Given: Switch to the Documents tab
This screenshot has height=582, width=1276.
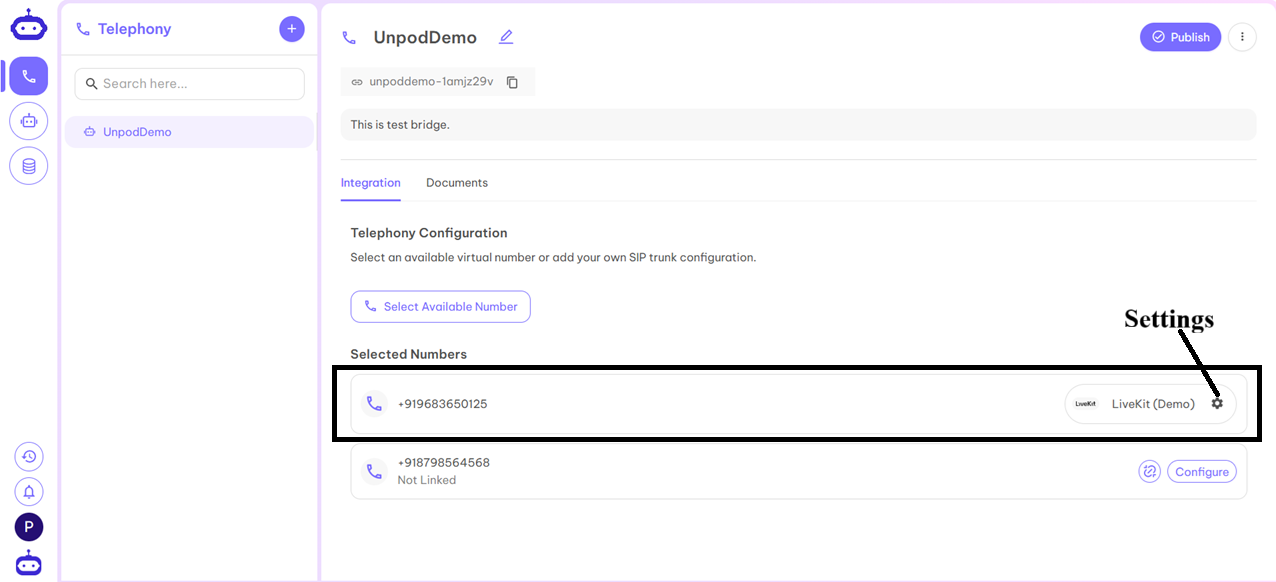Looking at the screenshot, I should (456, 182).
